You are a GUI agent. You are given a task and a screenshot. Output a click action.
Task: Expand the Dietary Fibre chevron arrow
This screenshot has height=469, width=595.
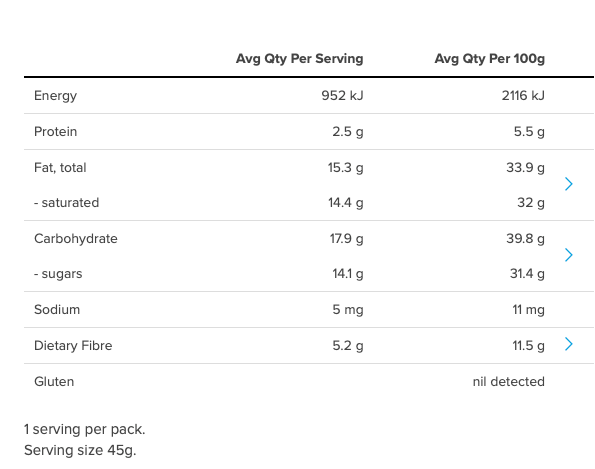568,344
